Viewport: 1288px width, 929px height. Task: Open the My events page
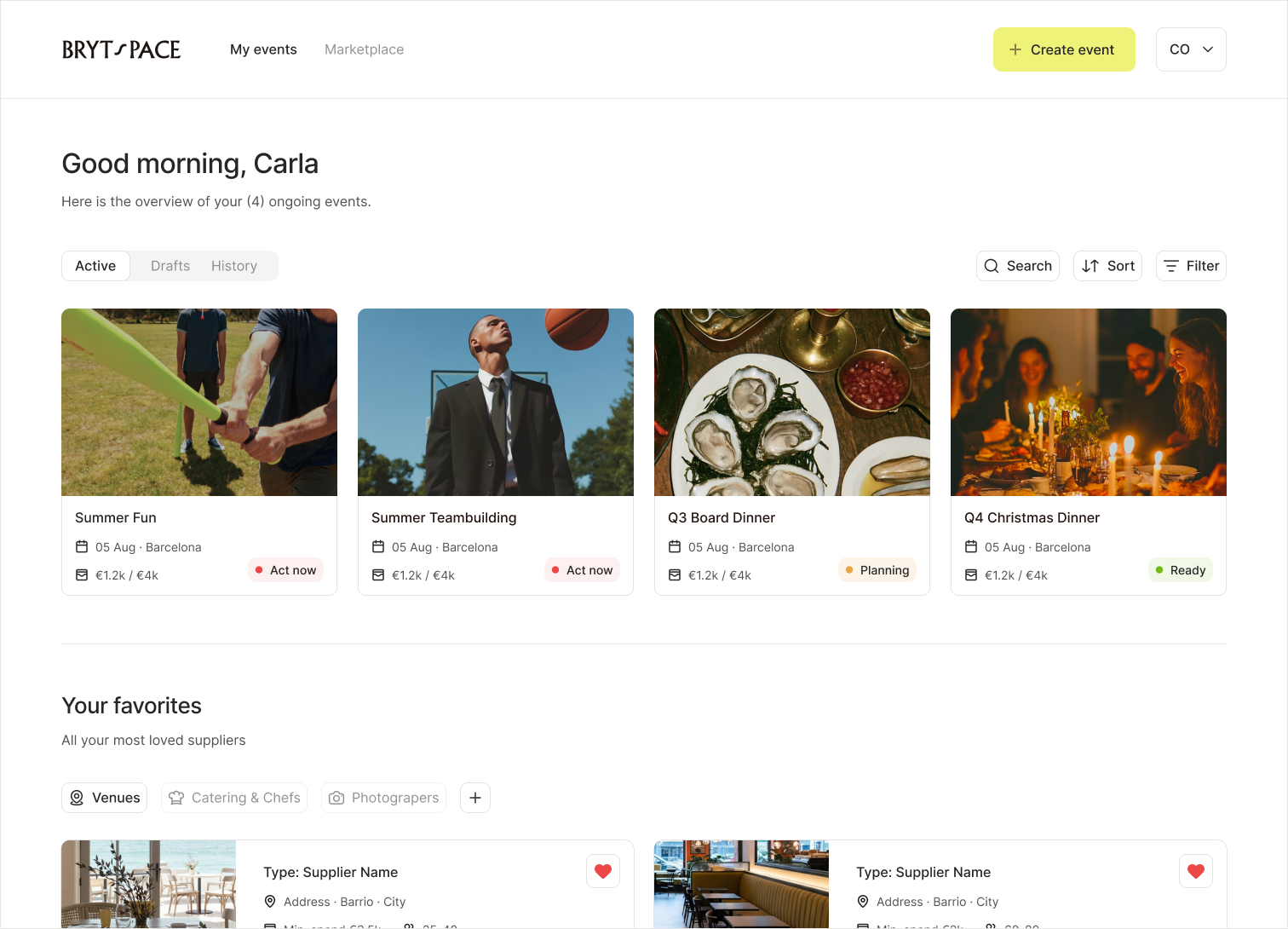pos(263,49)
